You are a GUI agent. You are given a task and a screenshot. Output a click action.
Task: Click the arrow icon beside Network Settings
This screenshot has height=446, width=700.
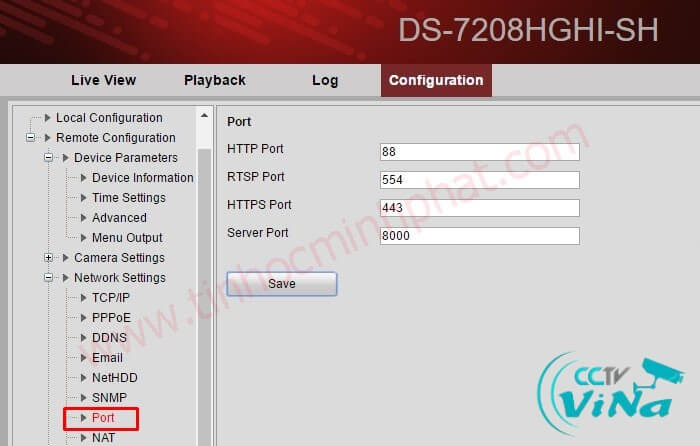click(x=66, y=278)
